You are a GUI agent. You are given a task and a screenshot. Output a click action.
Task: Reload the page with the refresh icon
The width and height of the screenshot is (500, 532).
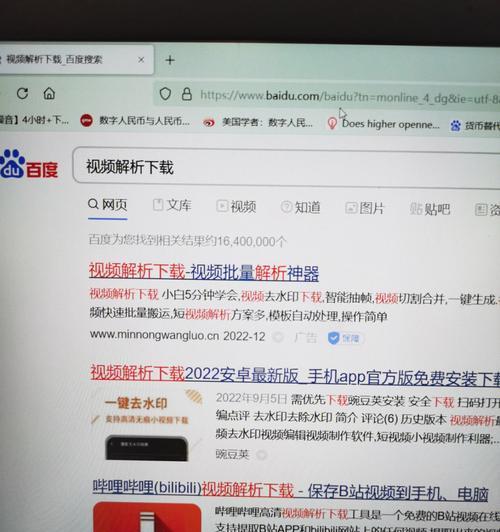click(22, 93)
